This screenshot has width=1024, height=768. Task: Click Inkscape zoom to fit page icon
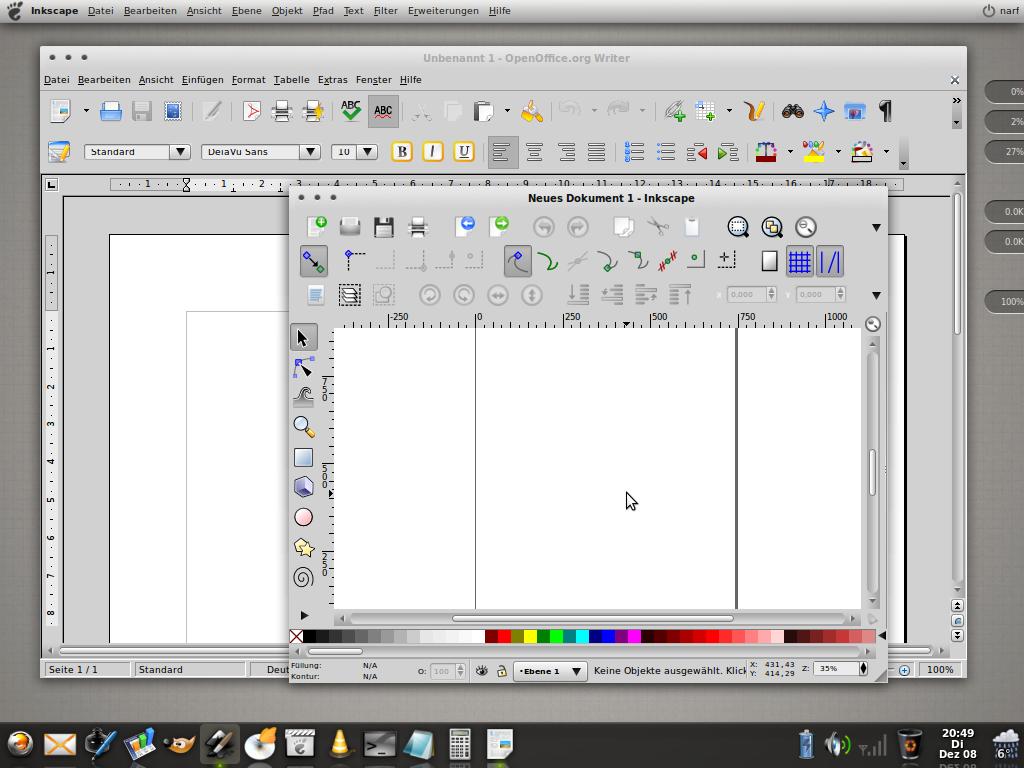(806, 227)
